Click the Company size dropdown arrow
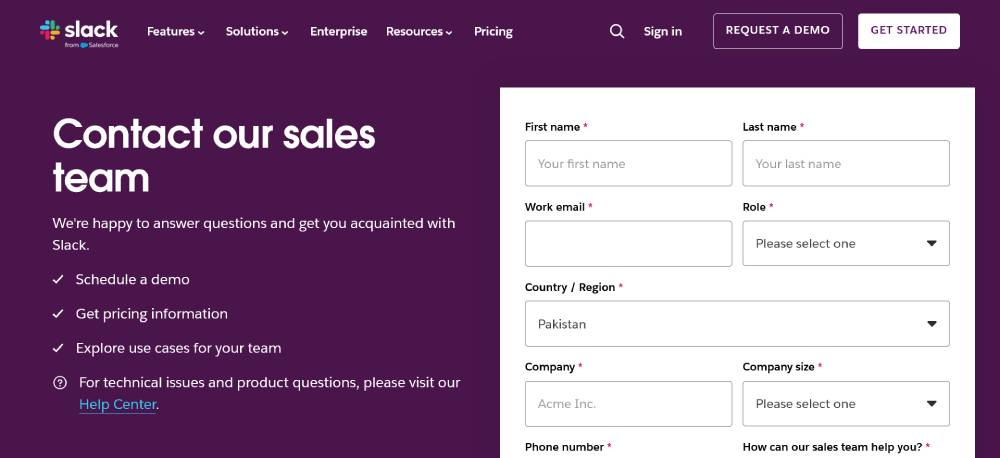1000x458 pixels. [x=931, y=404]
